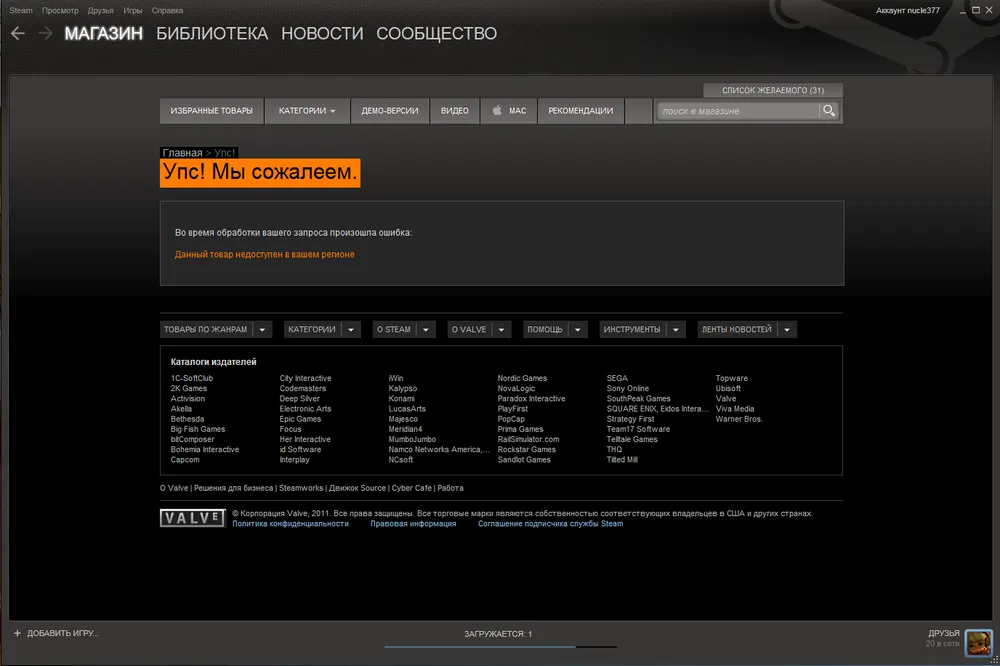Open Политика конфиденциальности link
This screenshot has width=1000, height=666.
(x=290, y=524)
